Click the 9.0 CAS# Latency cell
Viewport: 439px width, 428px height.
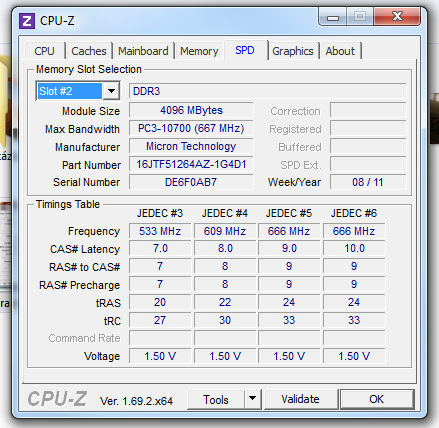(x=289, y=248)
